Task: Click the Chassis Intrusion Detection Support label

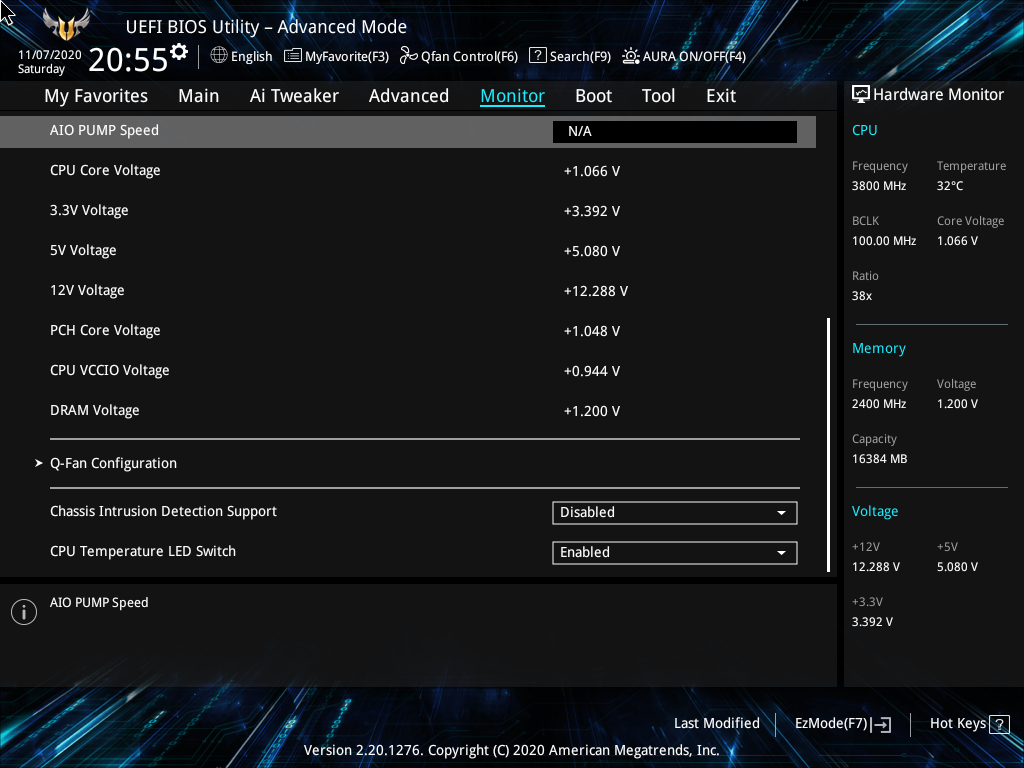Action: (163, 511)
